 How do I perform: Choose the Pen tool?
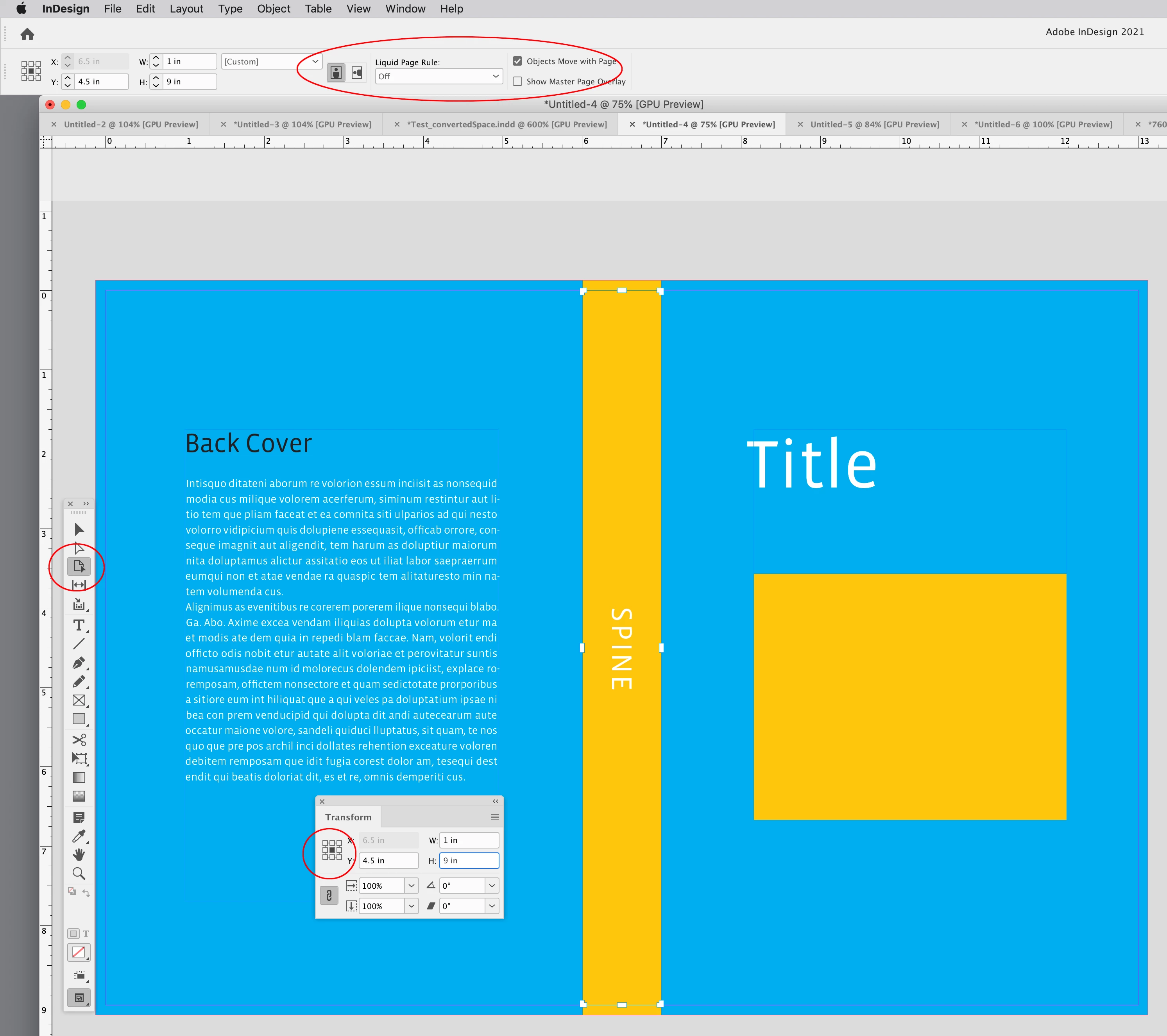point(79,663)
